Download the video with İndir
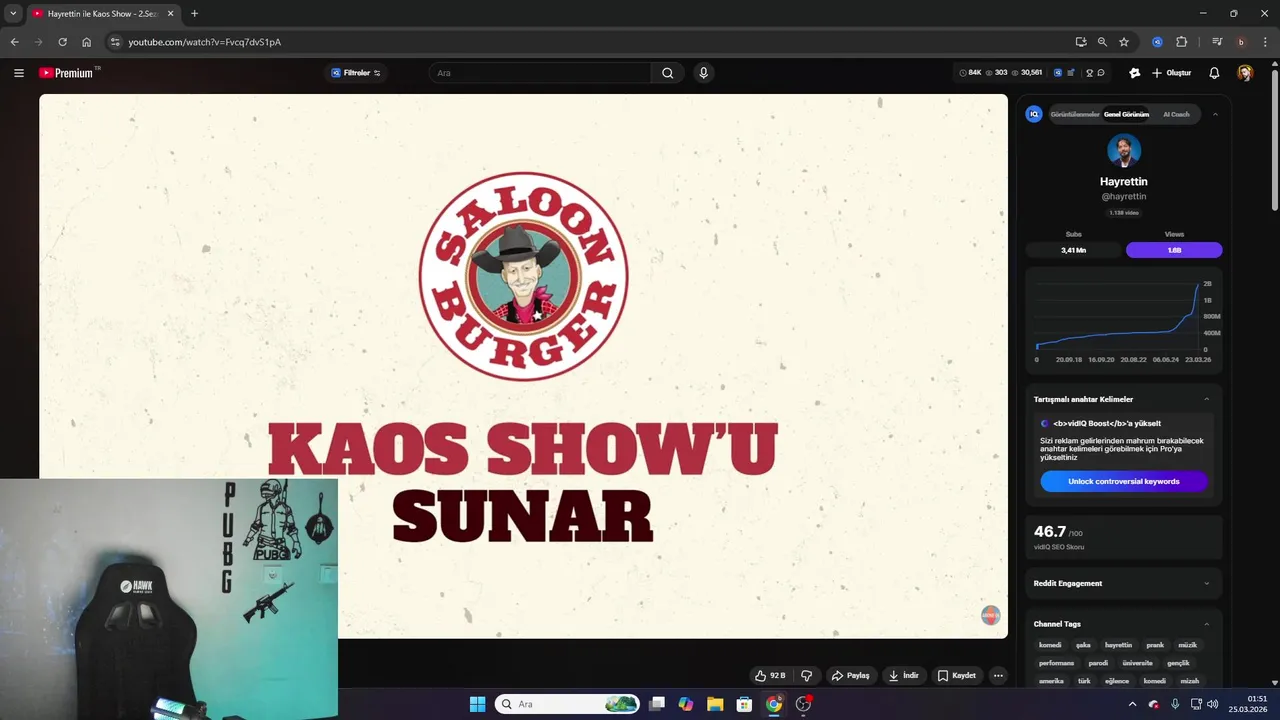The height and width of the screenshot is (720, 1280). (x=903, y=675)
